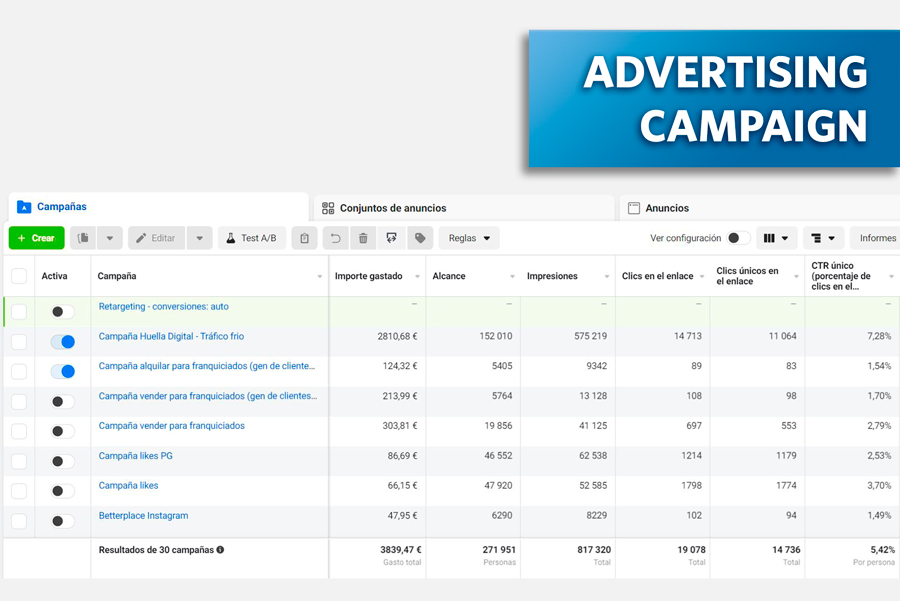Viewport: 900px width, 601px height.
Task: Toggle the Ver configuración switch
Action: tap(738, 238)
